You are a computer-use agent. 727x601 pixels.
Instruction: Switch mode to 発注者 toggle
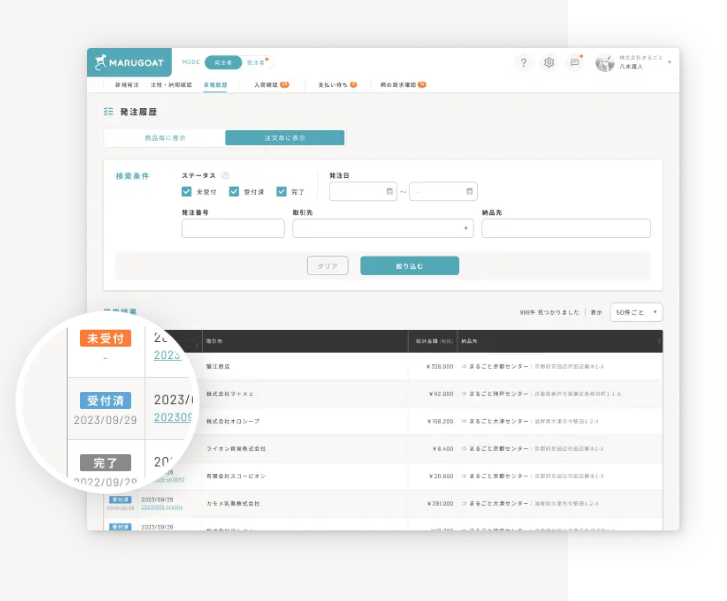pos(223,62)
